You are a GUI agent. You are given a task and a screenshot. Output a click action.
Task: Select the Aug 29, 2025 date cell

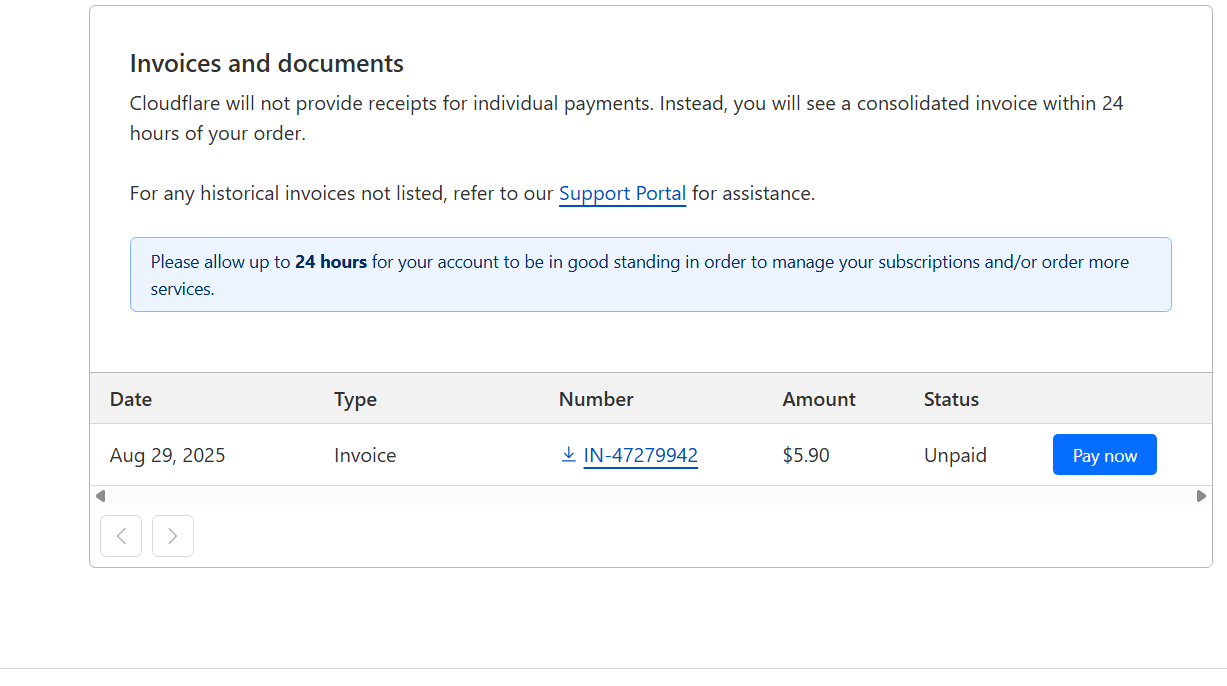pos(168,456)
